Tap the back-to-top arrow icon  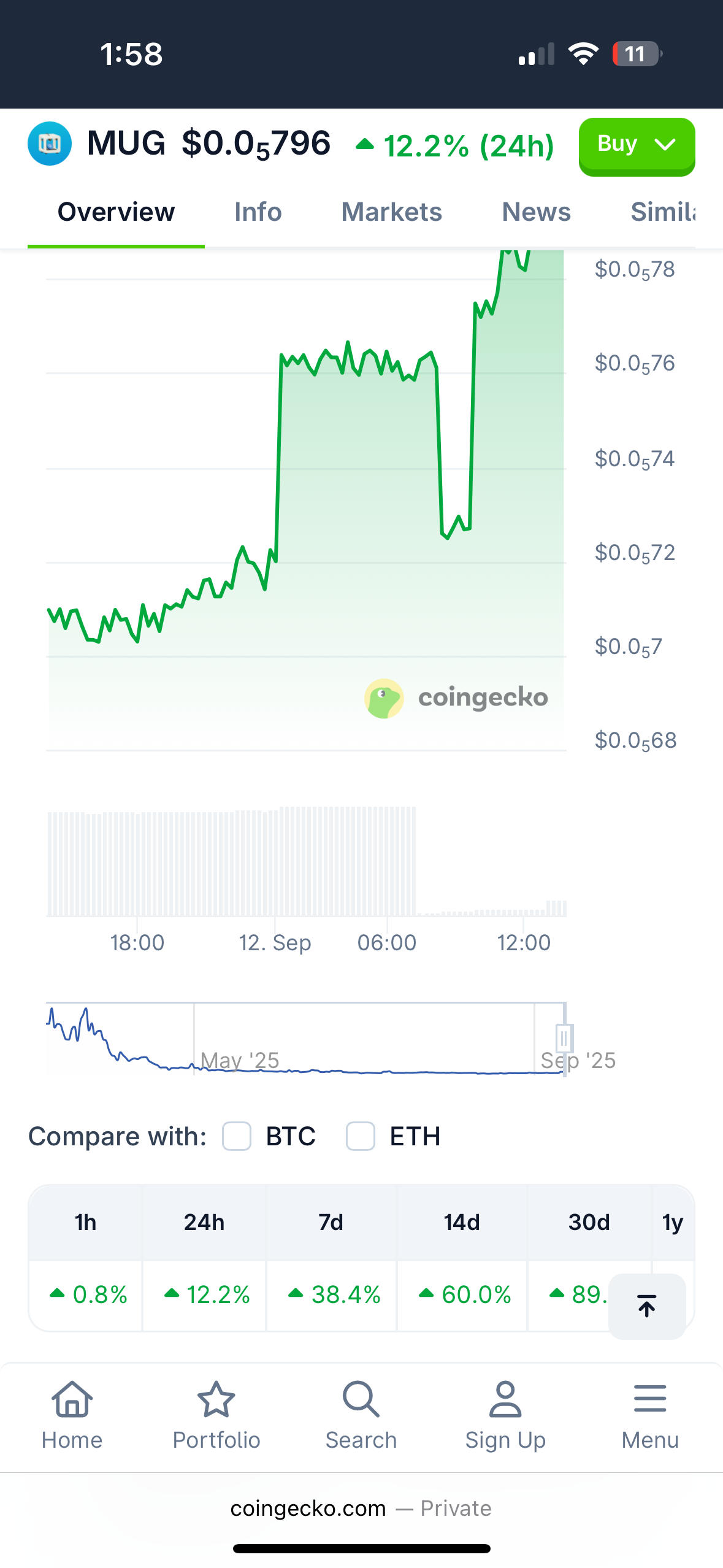tap(647, 1306)
